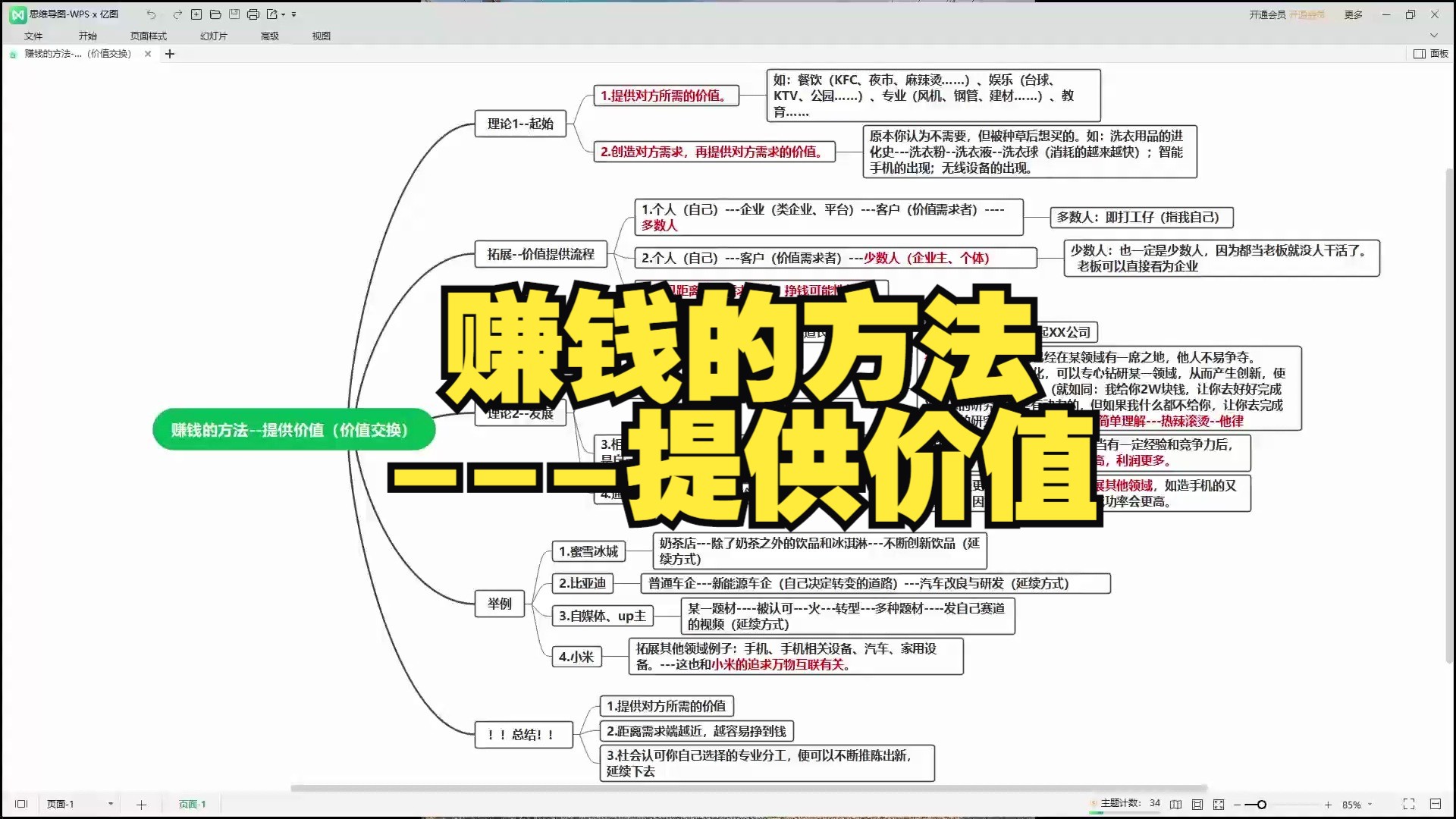Screen dimensions: 1456x819
Task: Save the mind map with disk icon
Action: click(234, 14)
